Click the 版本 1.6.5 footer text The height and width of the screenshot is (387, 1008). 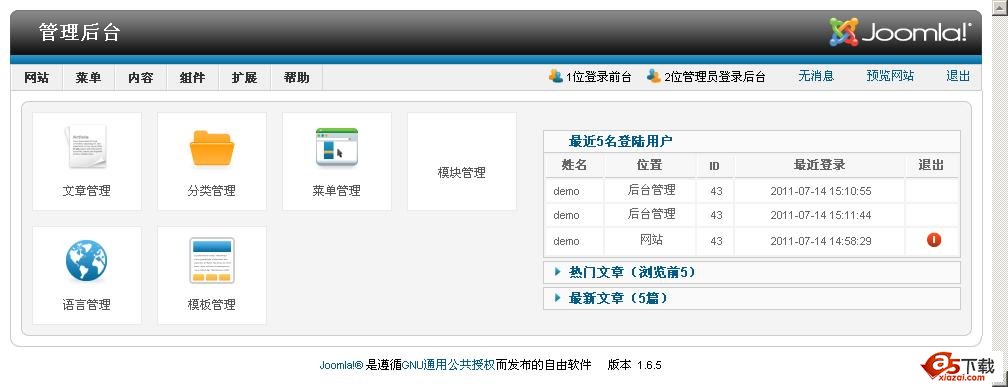click(x=634, y=365)
